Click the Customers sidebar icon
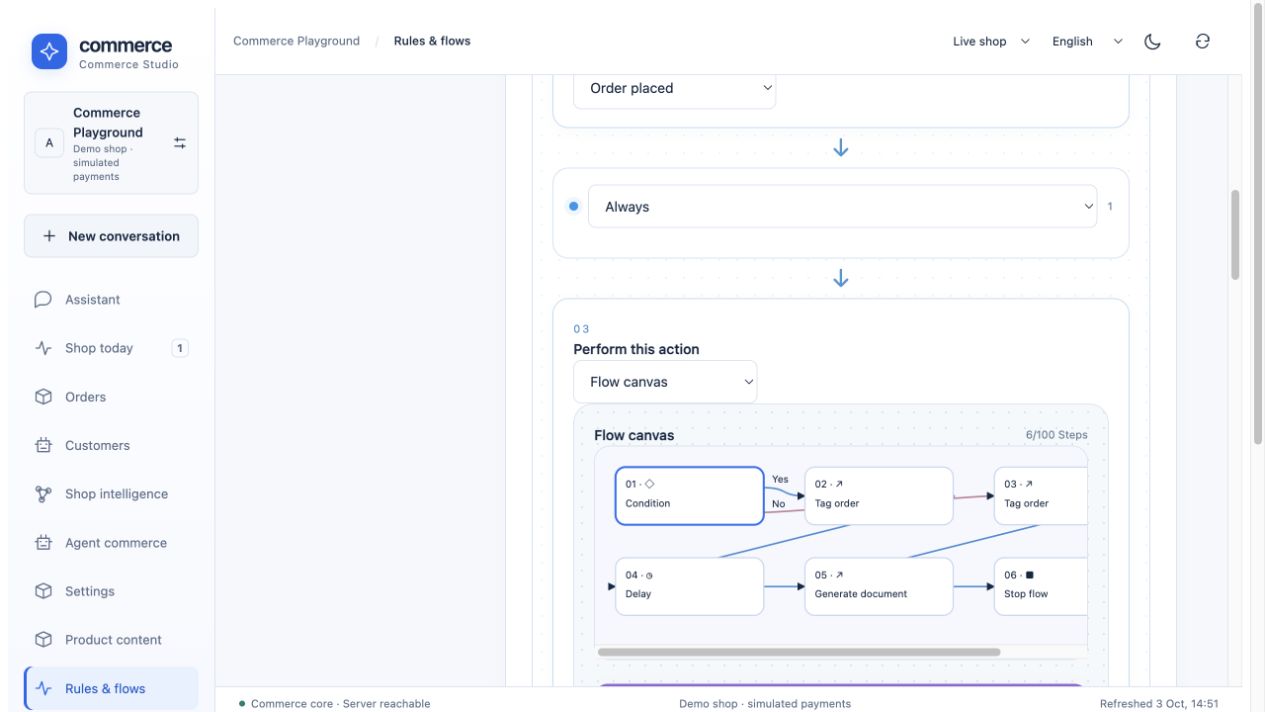Screen dimensions: 1265x712 coord(43,446)
